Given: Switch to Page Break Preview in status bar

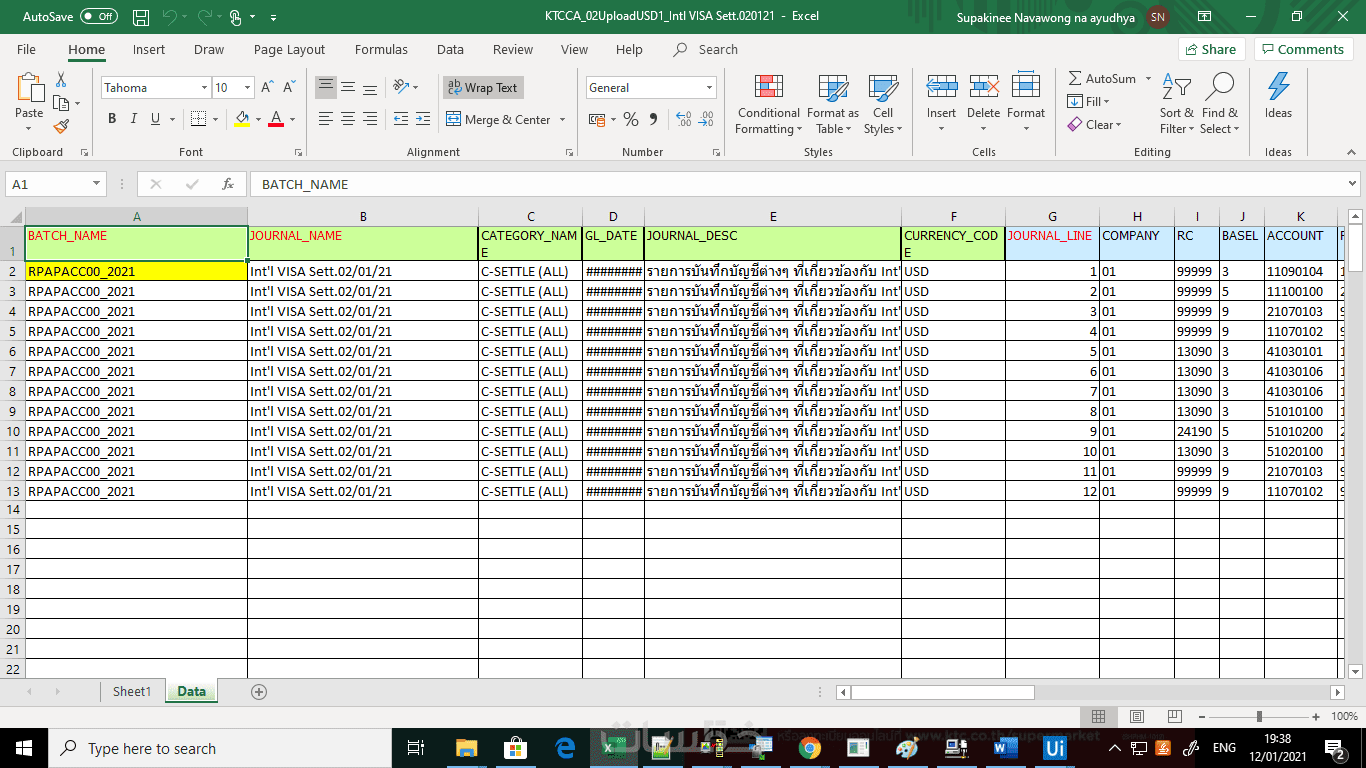Looking at the screenshot, I should [x=1175, y=716].
